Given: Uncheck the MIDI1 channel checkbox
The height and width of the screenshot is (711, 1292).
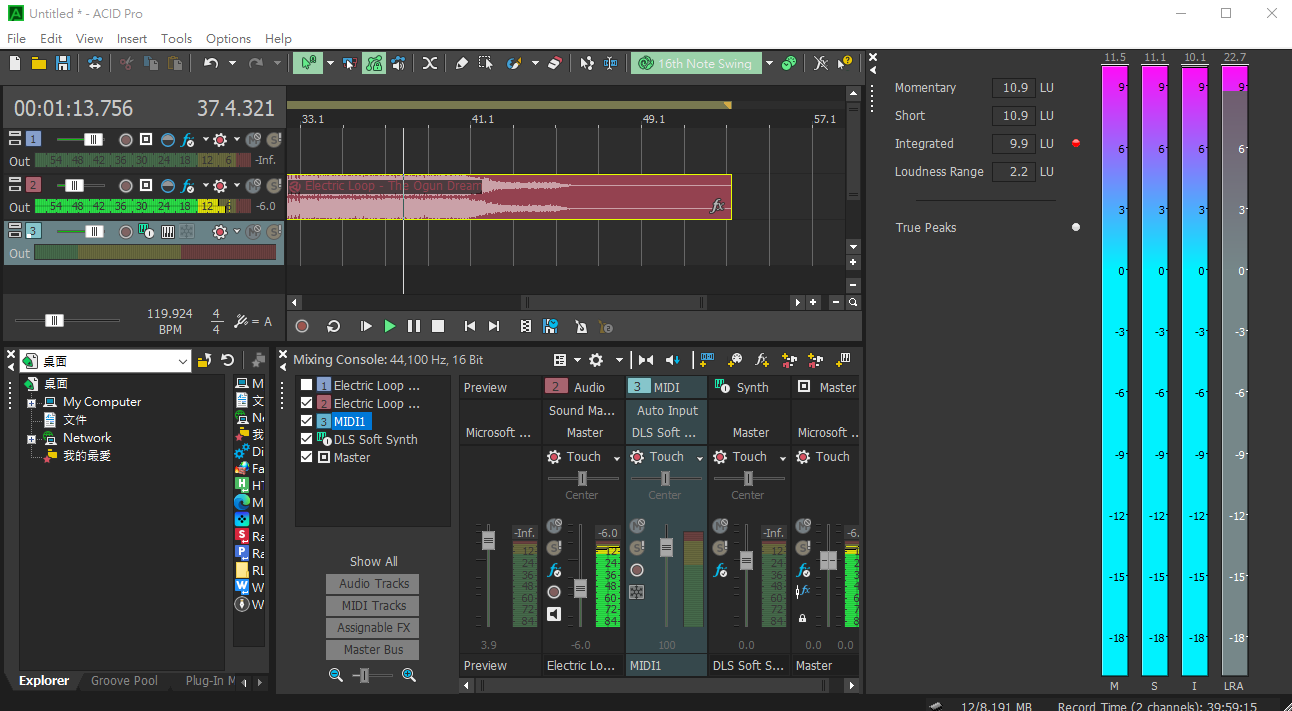Looking at the screenshot, I should (307, 421).
